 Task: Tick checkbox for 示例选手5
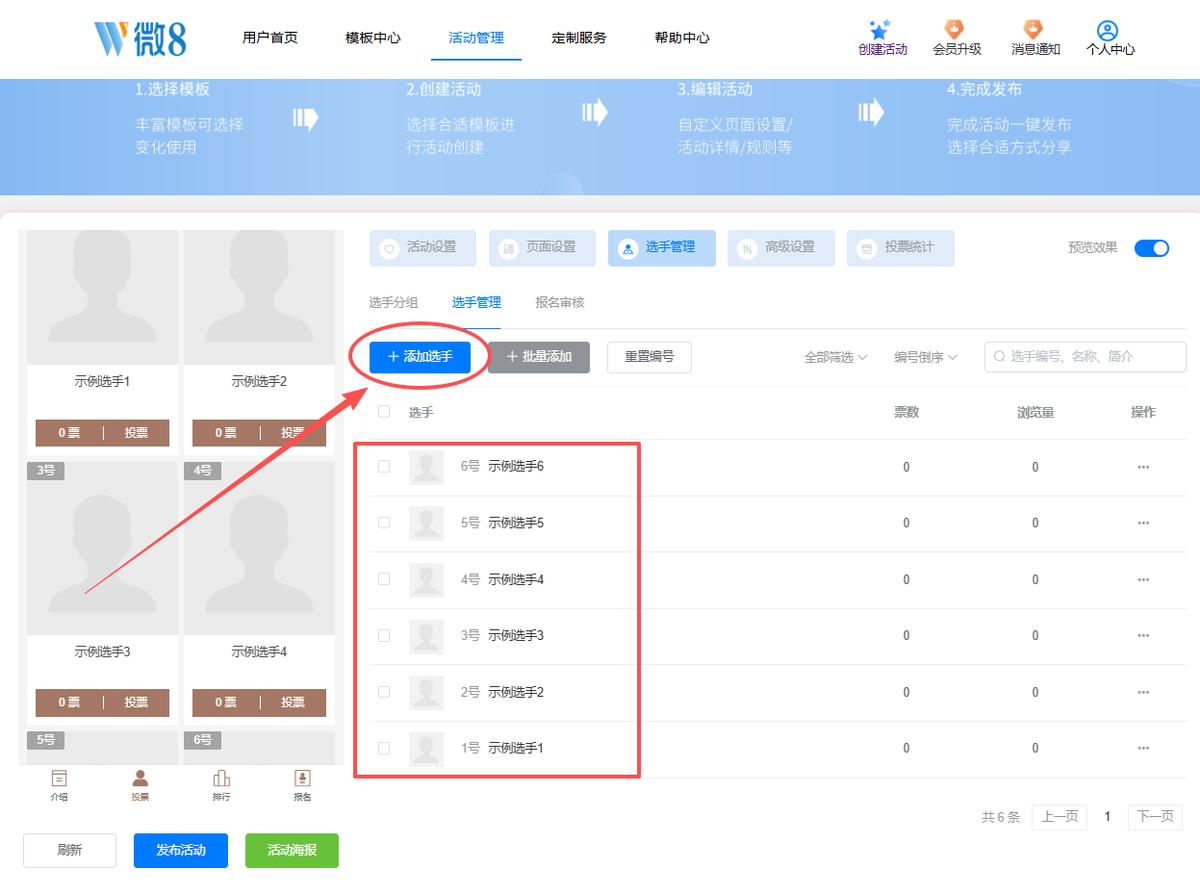[384, 523]
